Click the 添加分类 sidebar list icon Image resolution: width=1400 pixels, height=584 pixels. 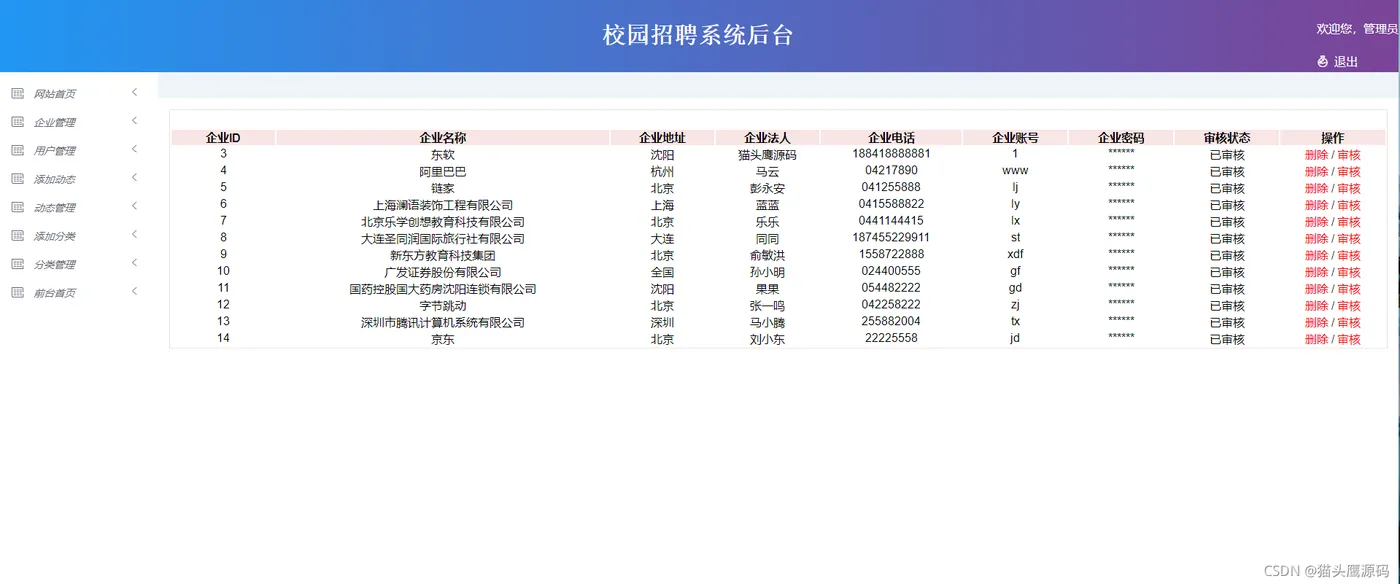click(x=17, y=235)
